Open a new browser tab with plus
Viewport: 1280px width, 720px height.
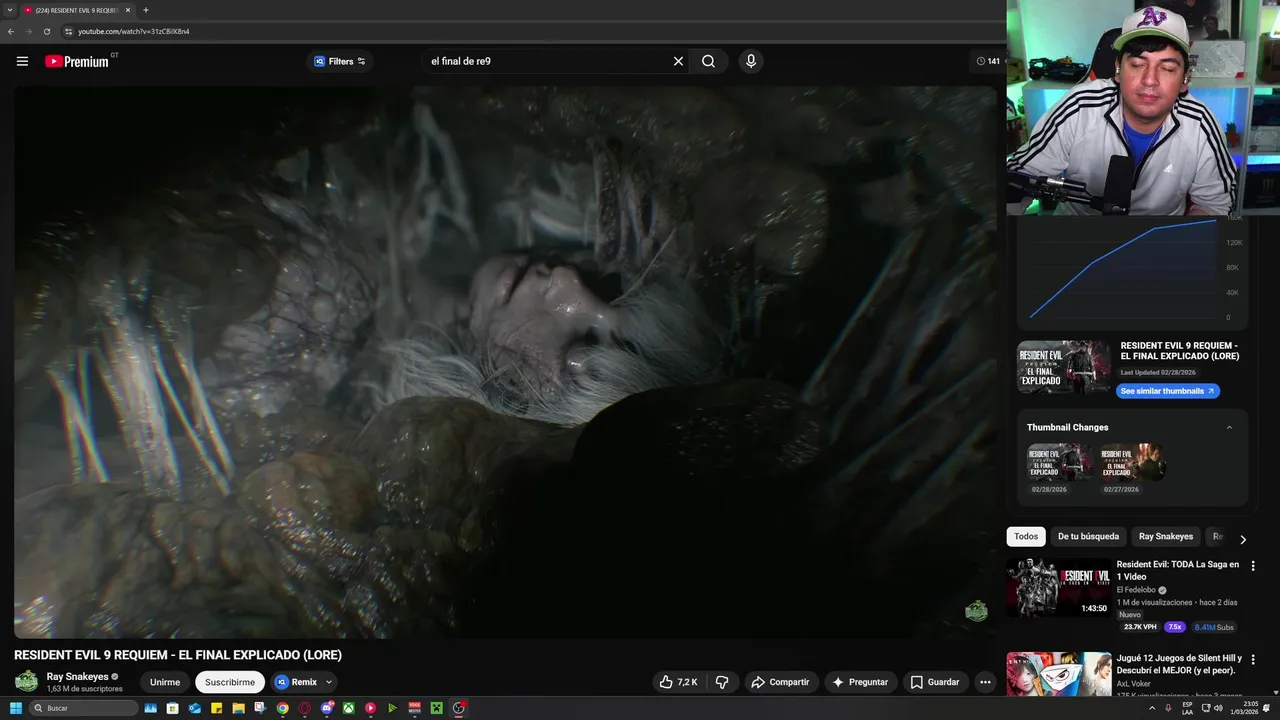coord(146,10)
